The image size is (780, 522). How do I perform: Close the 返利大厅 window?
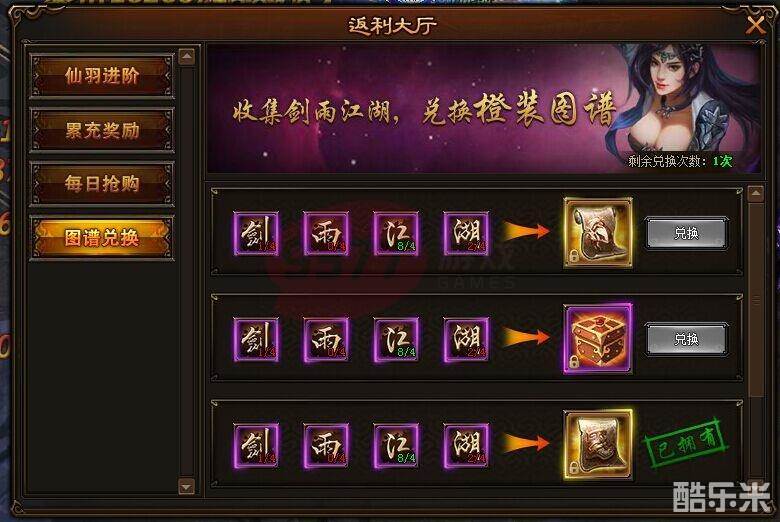(755, 24)
